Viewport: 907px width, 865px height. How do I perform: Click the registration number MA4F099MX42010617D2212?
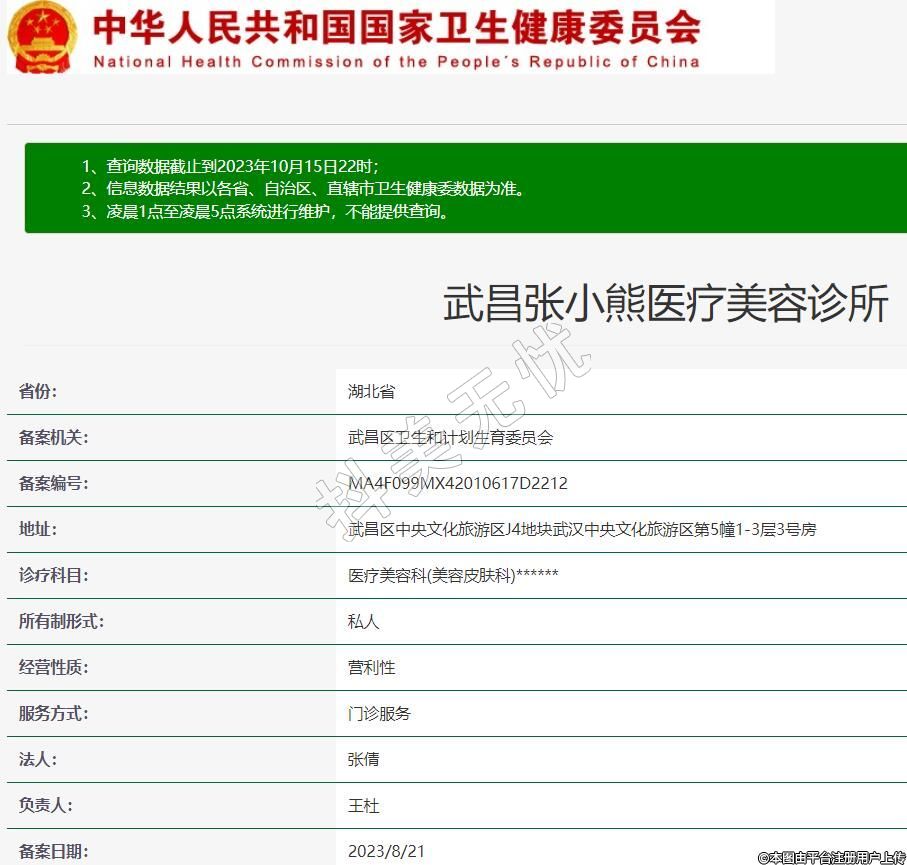[x=457, y=483]
